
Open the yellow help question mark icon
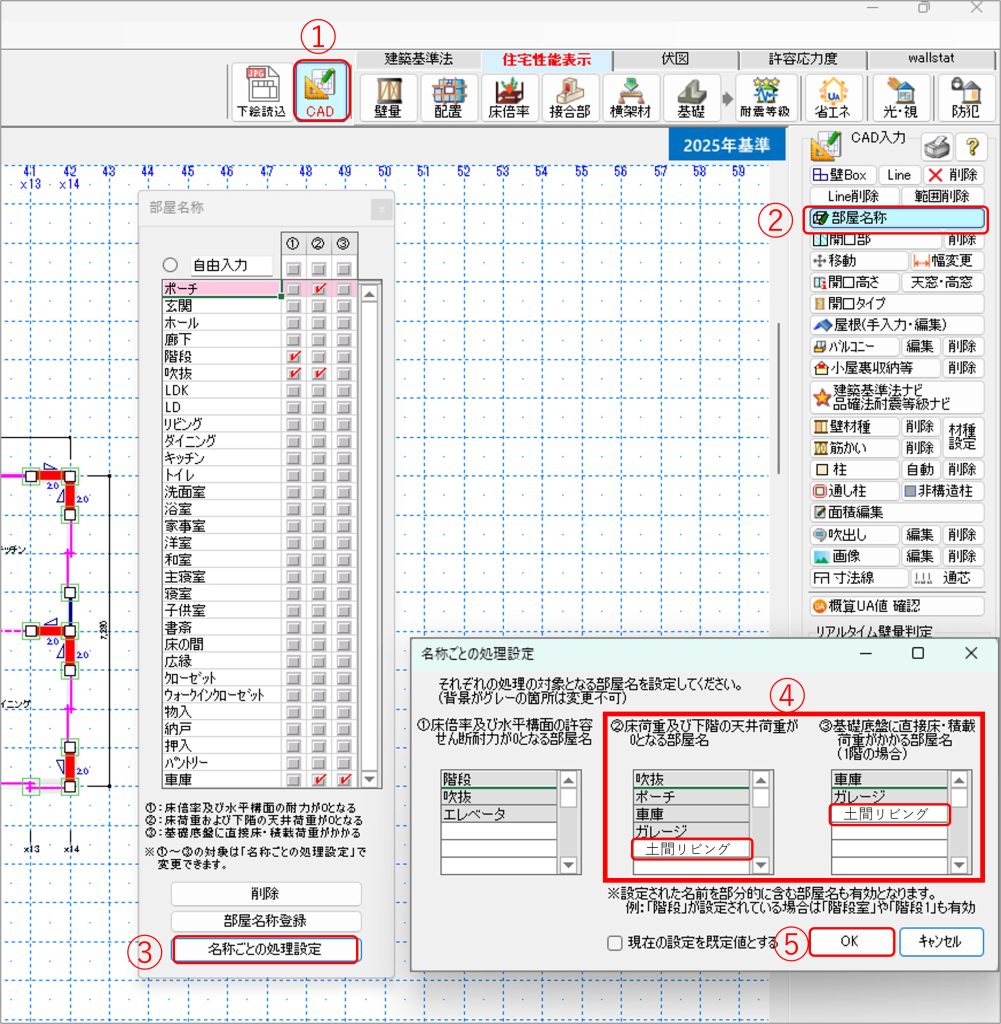click(969, 147)
